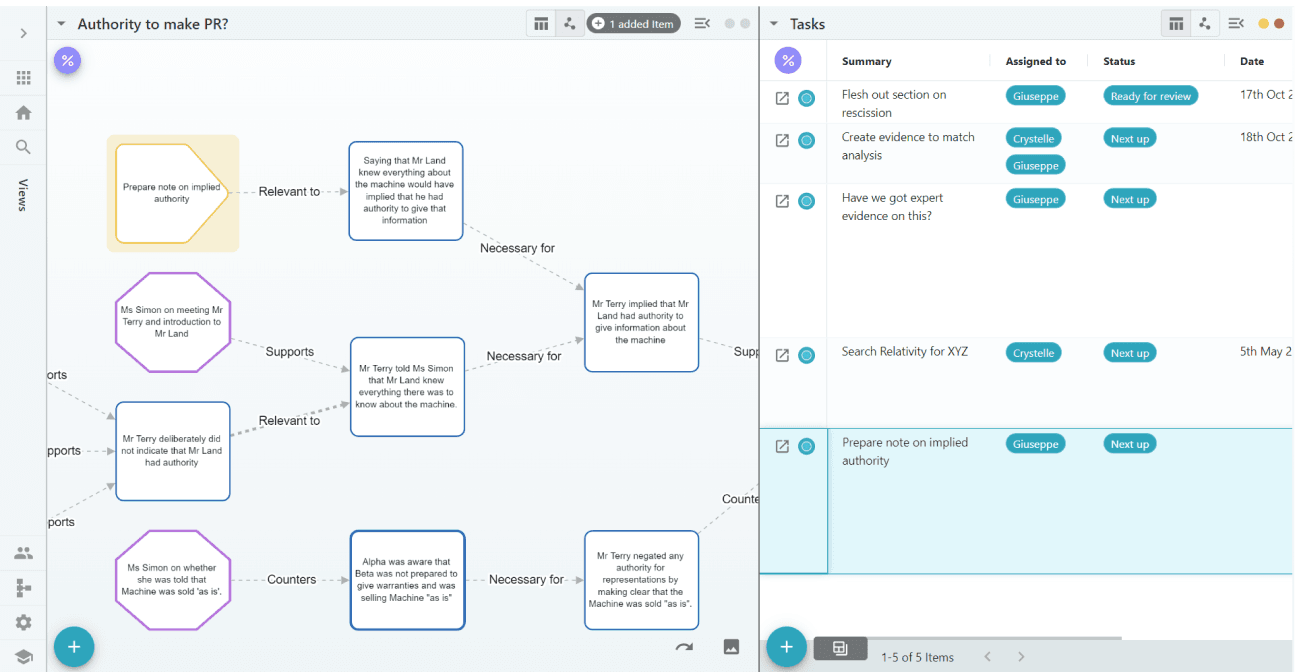
Task: Export graph as image icon
Action: tap(731, 647)
